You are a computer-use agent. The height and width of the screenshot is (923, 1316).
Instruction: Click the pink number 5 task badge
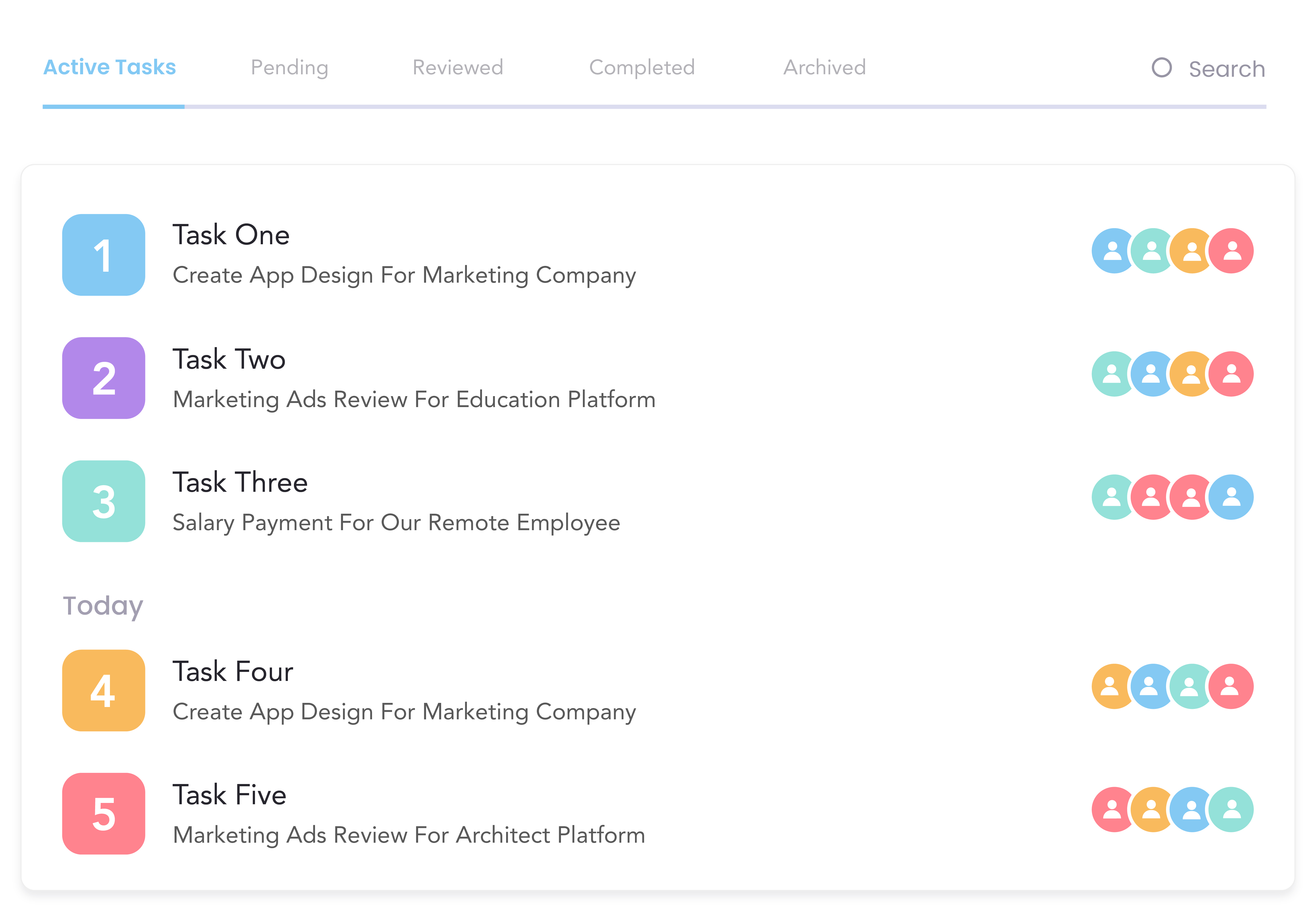103,814
